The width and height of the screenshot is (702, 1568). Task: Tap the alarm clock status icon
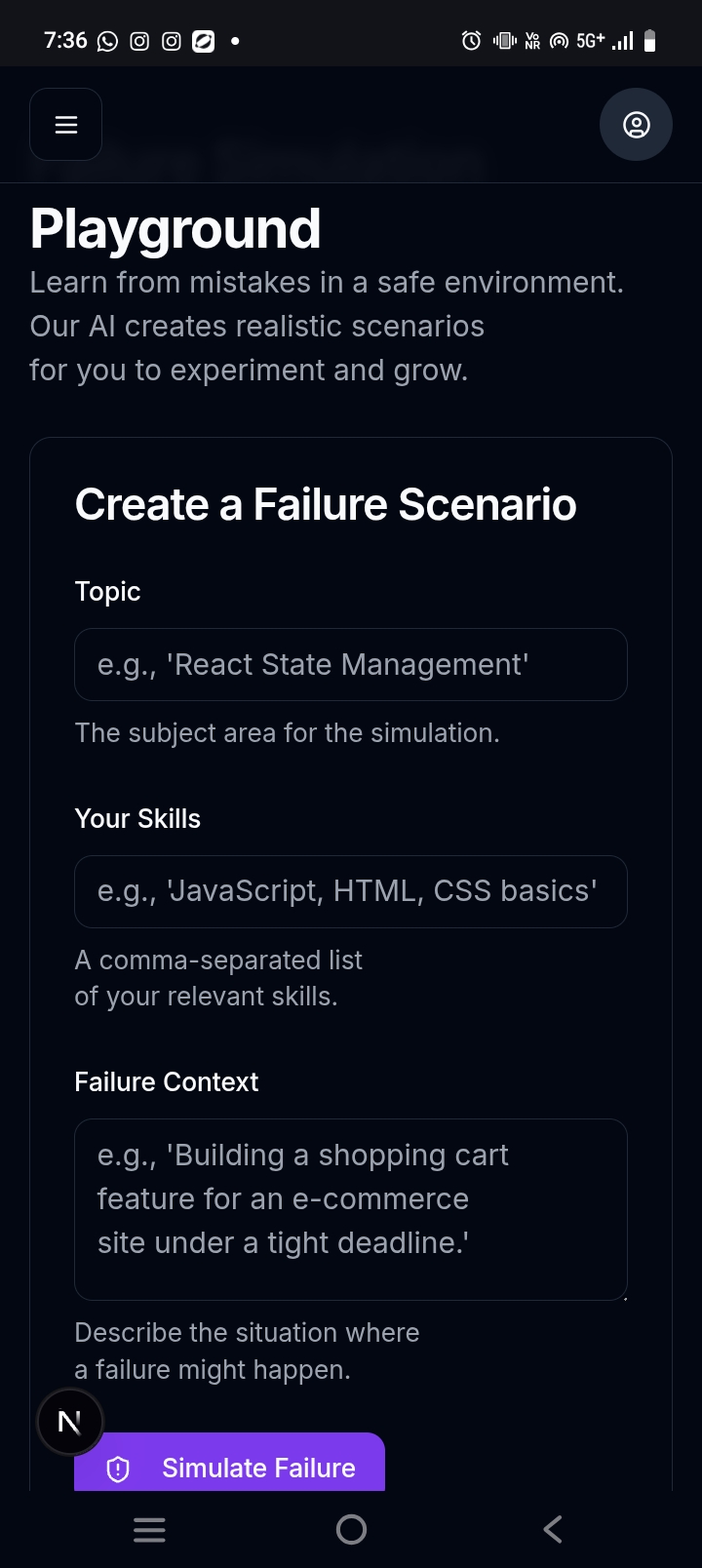coord(471,41)
